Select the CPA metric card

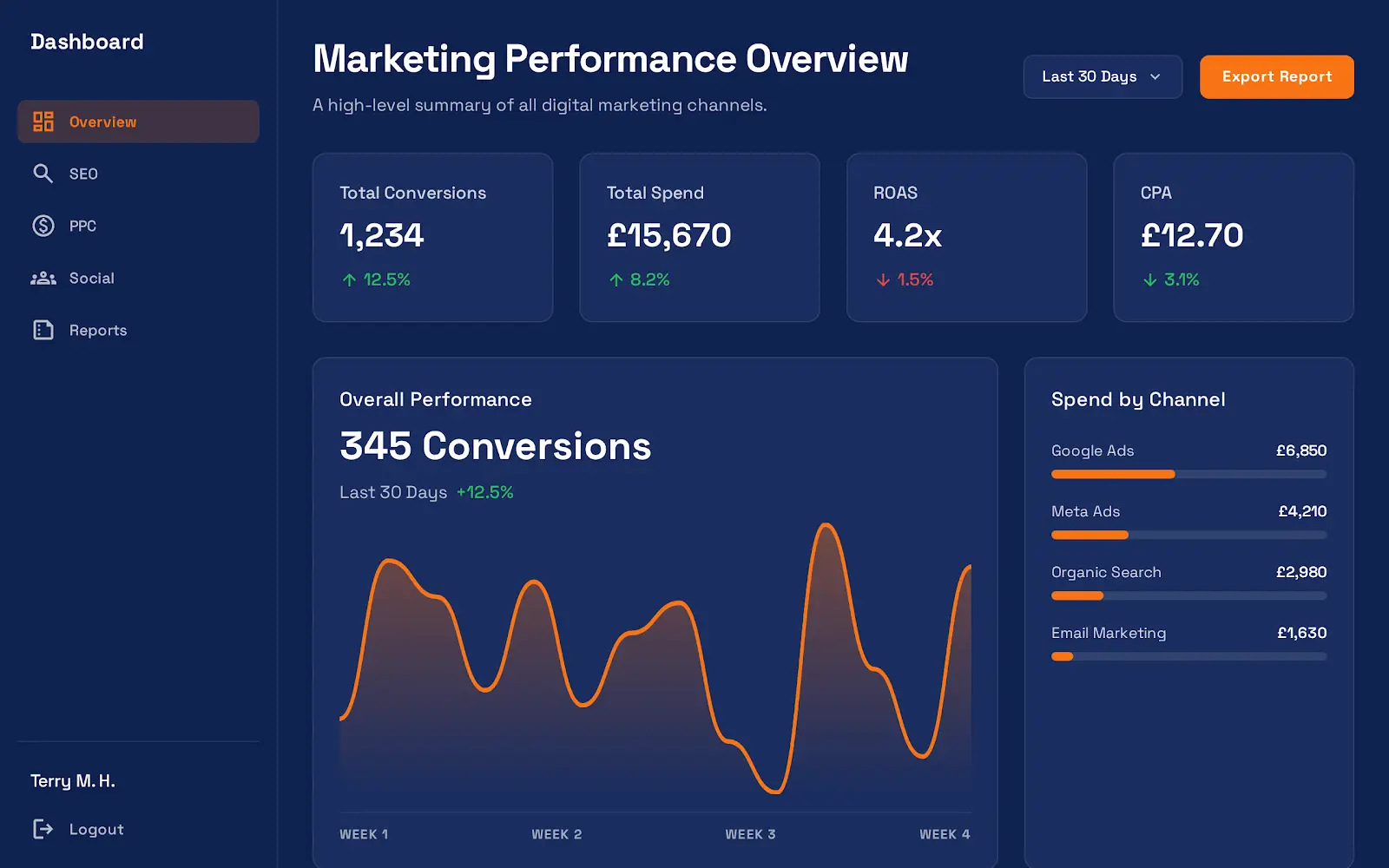coord(1233,237)
